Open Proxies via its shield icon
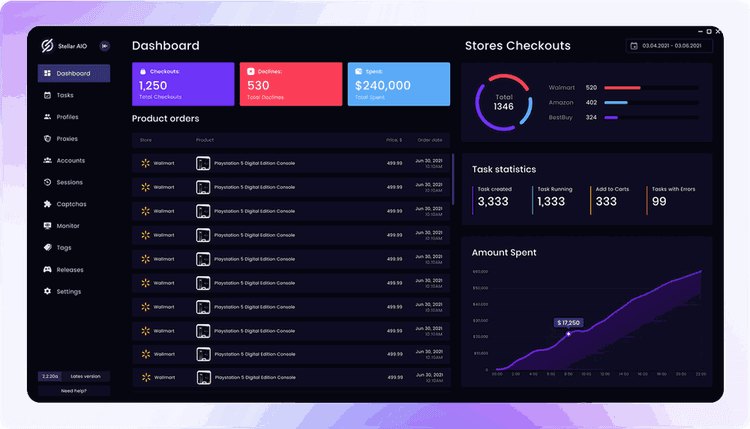Viewport: 750px width, 429px height. 47,139
